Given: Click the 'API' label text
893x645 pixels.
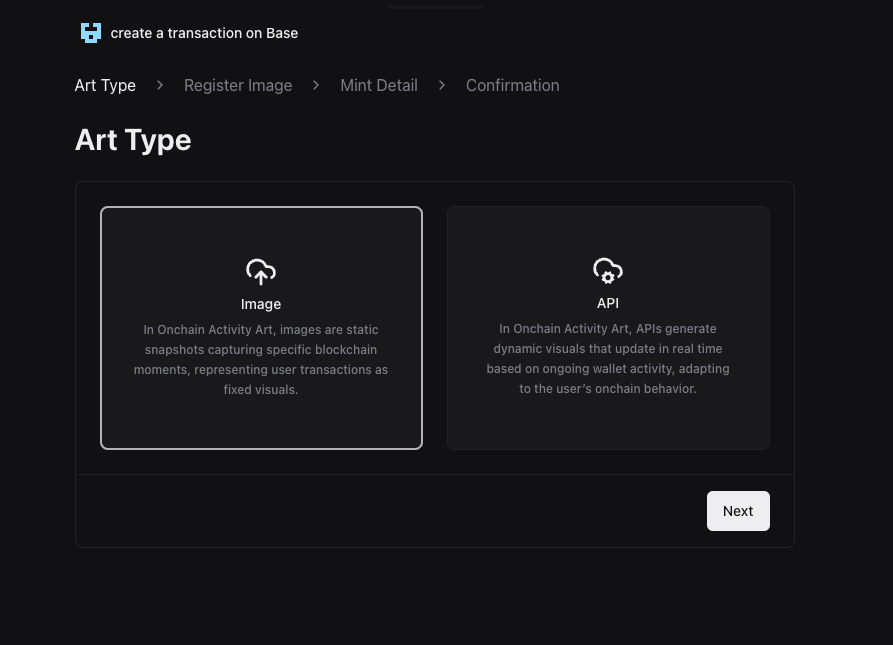Looking at the screenshot, I should (x=608, y=303).
